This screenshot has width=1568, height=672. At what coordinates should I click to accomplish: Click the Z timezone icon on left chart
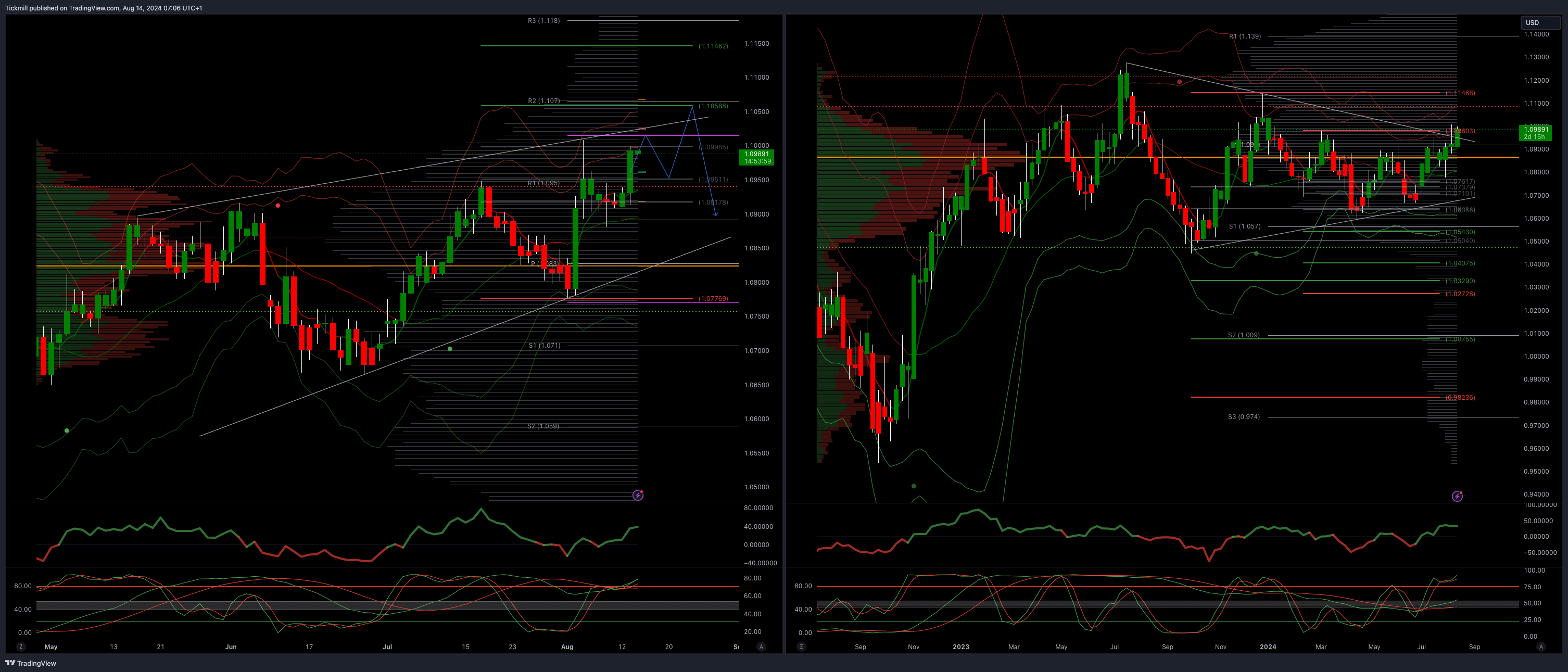click(21, 646)
